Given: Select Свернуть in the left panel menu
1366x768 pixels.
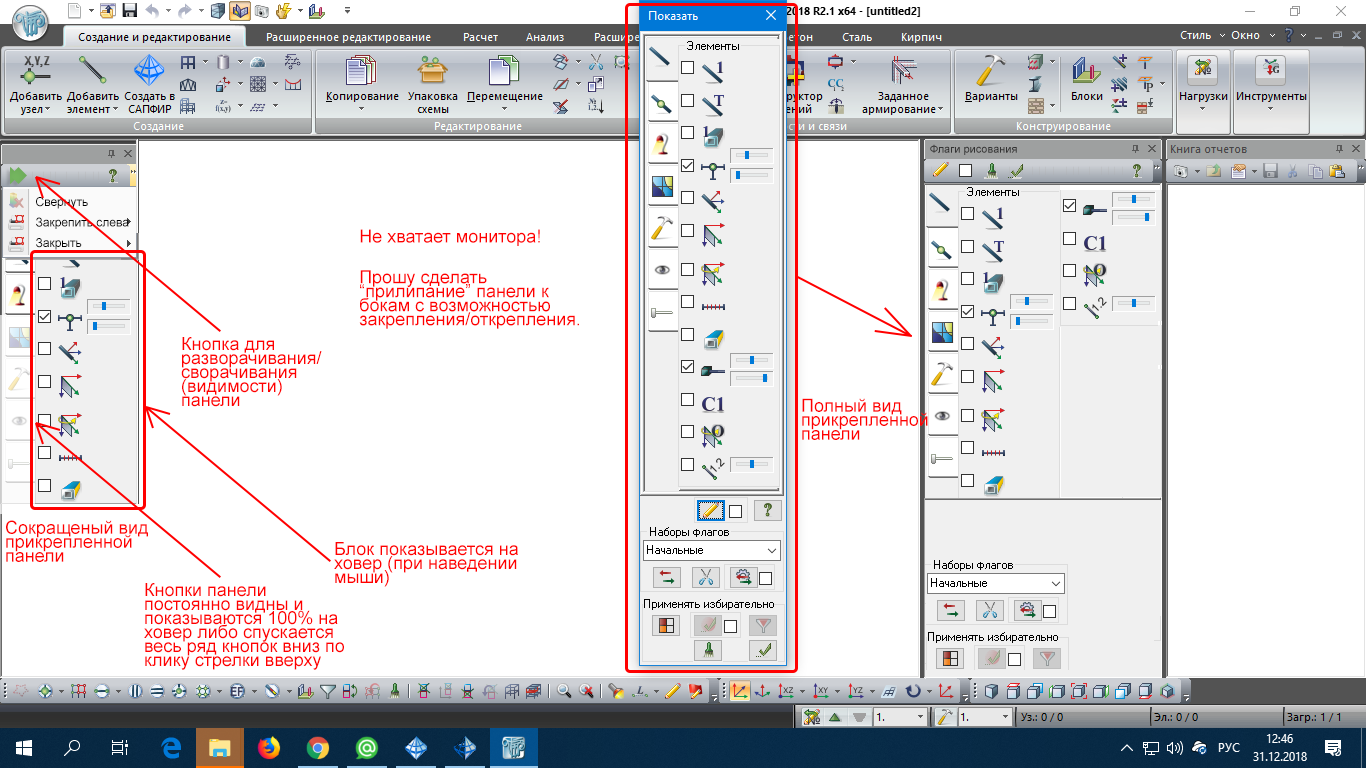Looking at the screenshot, I should tap(62, 202).
